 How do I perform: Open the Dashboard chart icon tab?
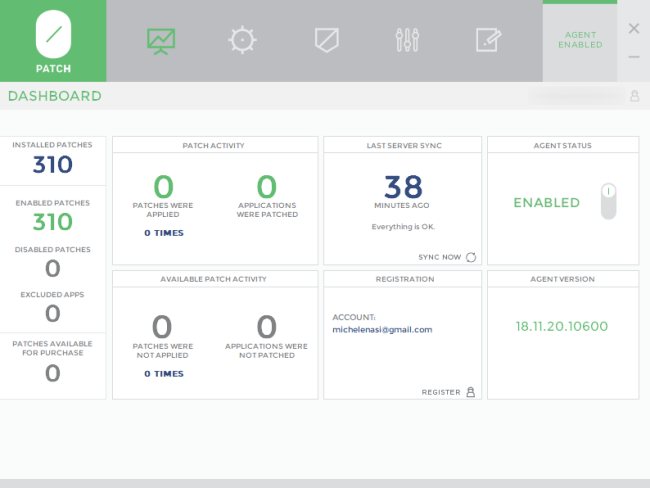click(x=161, y=41)
